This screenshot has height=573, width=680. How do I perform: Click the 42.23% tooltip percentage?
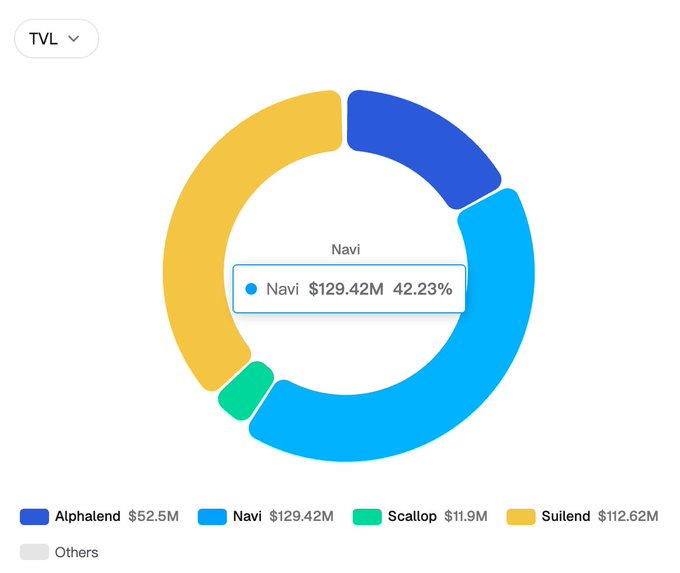(x=422, y=289)
